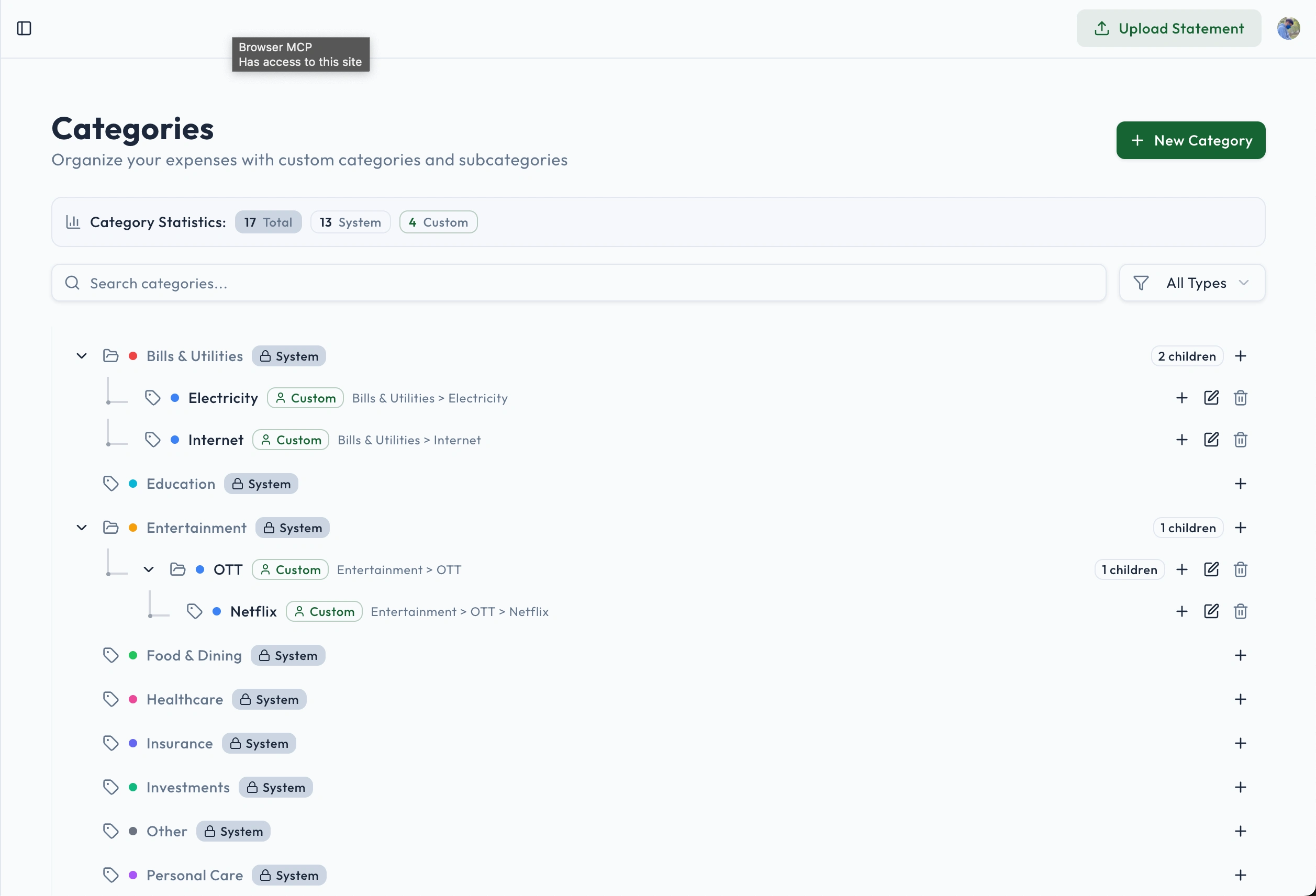Edit the Netflix category
The width and height of the screenshot is (1316, 896).
point(1211,611)
